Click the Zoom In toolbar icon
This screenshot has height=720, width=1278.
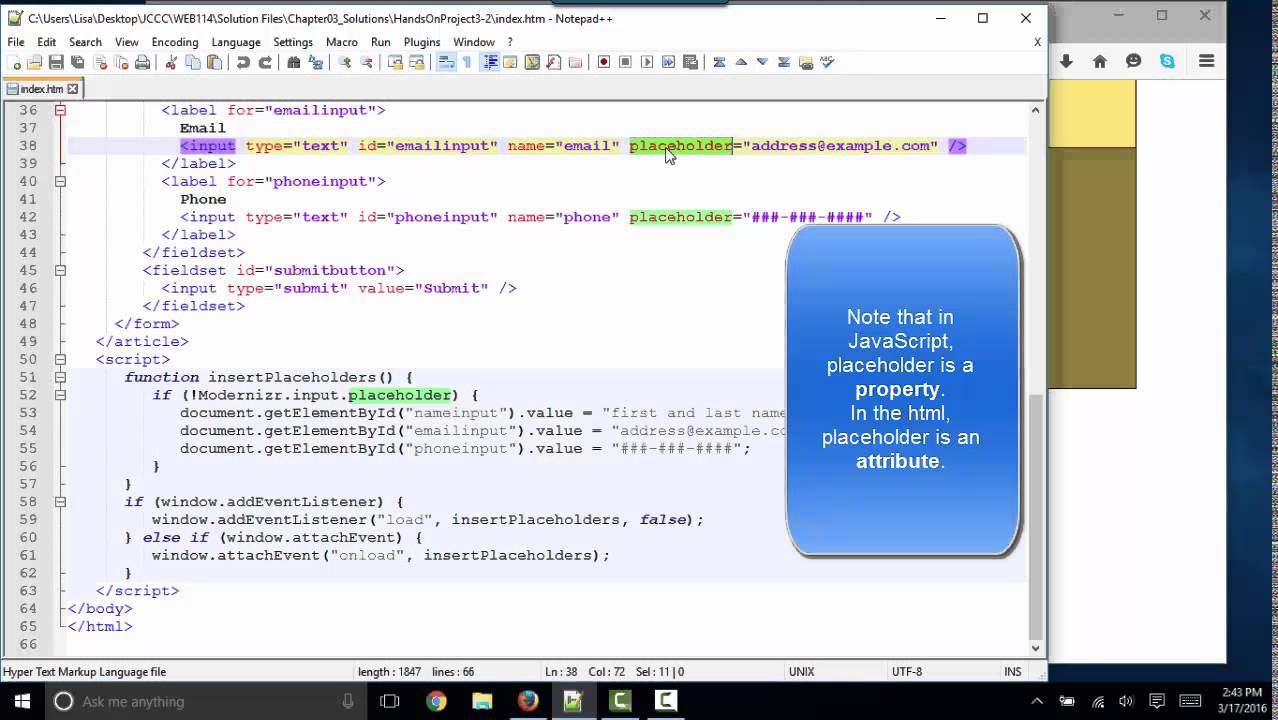344,62
